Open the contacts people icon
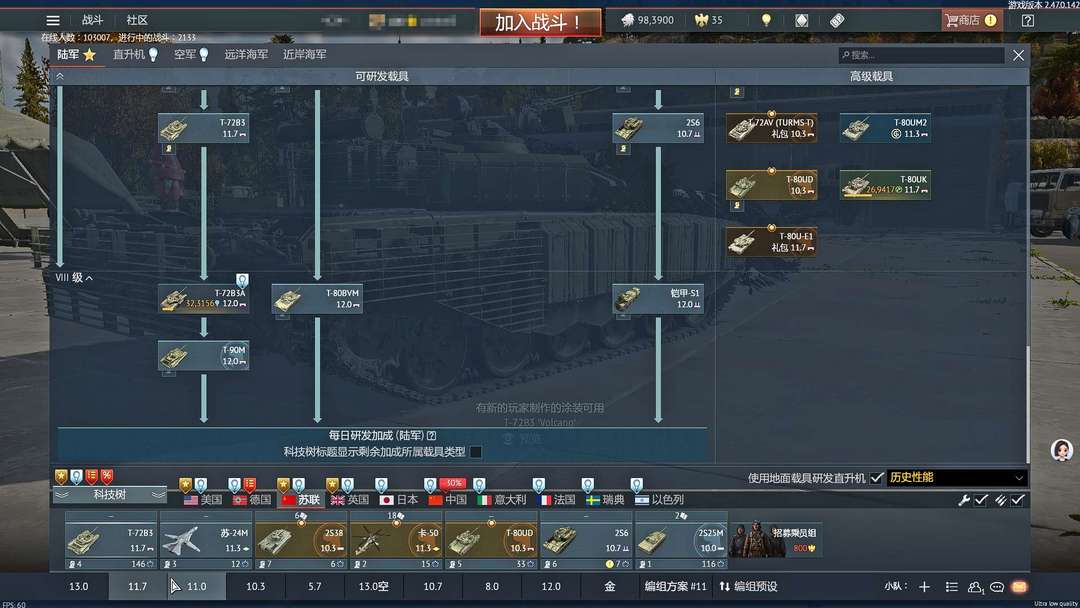 975,587
